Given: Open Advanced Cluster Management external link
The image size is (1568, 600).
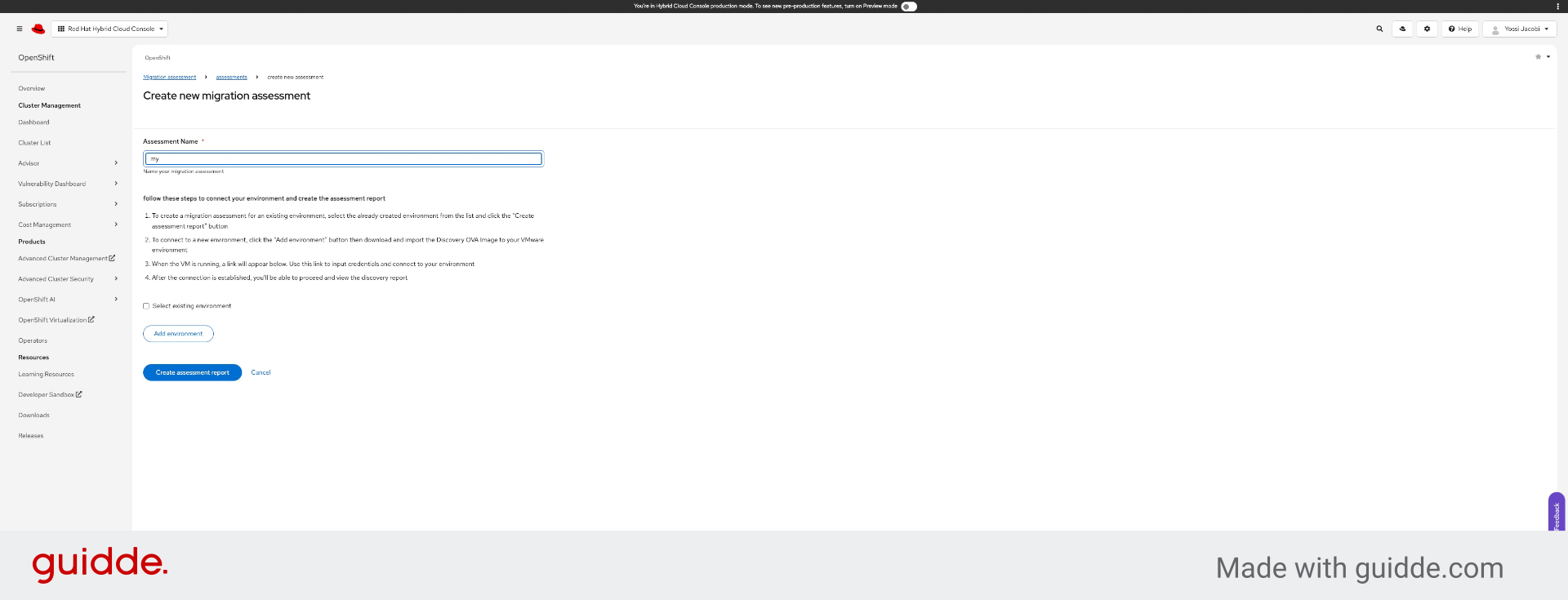Looking at the screenshot, I should pyautogui.click(x=67, y=259).
